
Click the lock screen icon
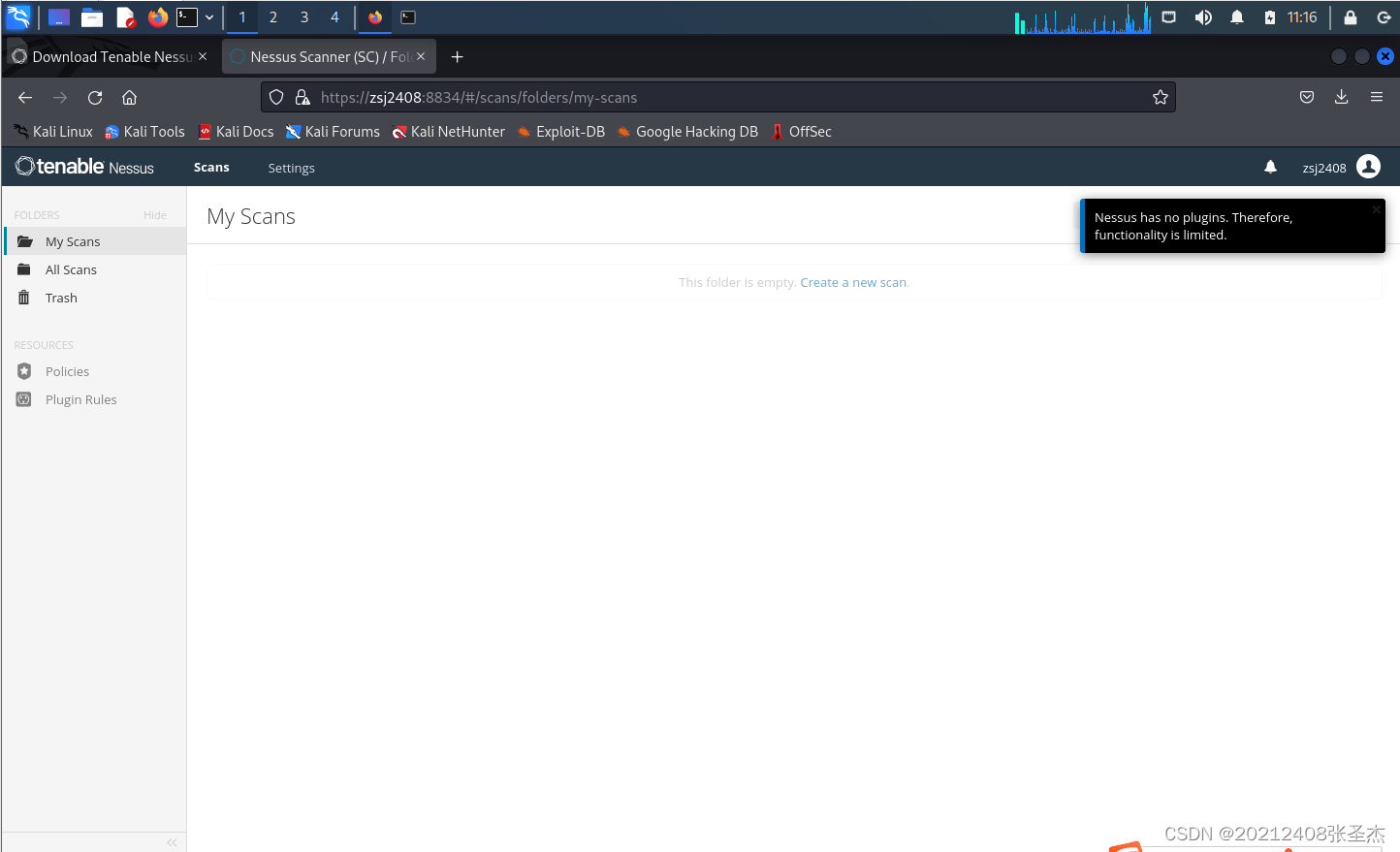1350,17
